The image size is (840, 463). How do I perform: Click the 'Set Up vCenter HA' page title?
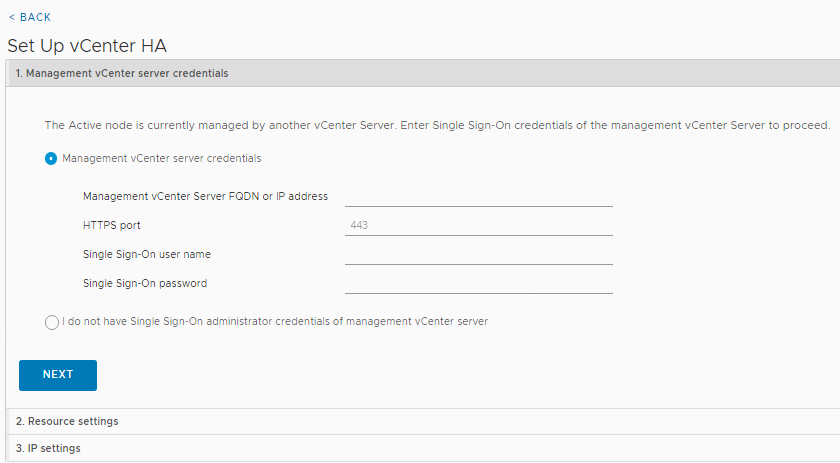pyautogui.click(x=87, y=46)
